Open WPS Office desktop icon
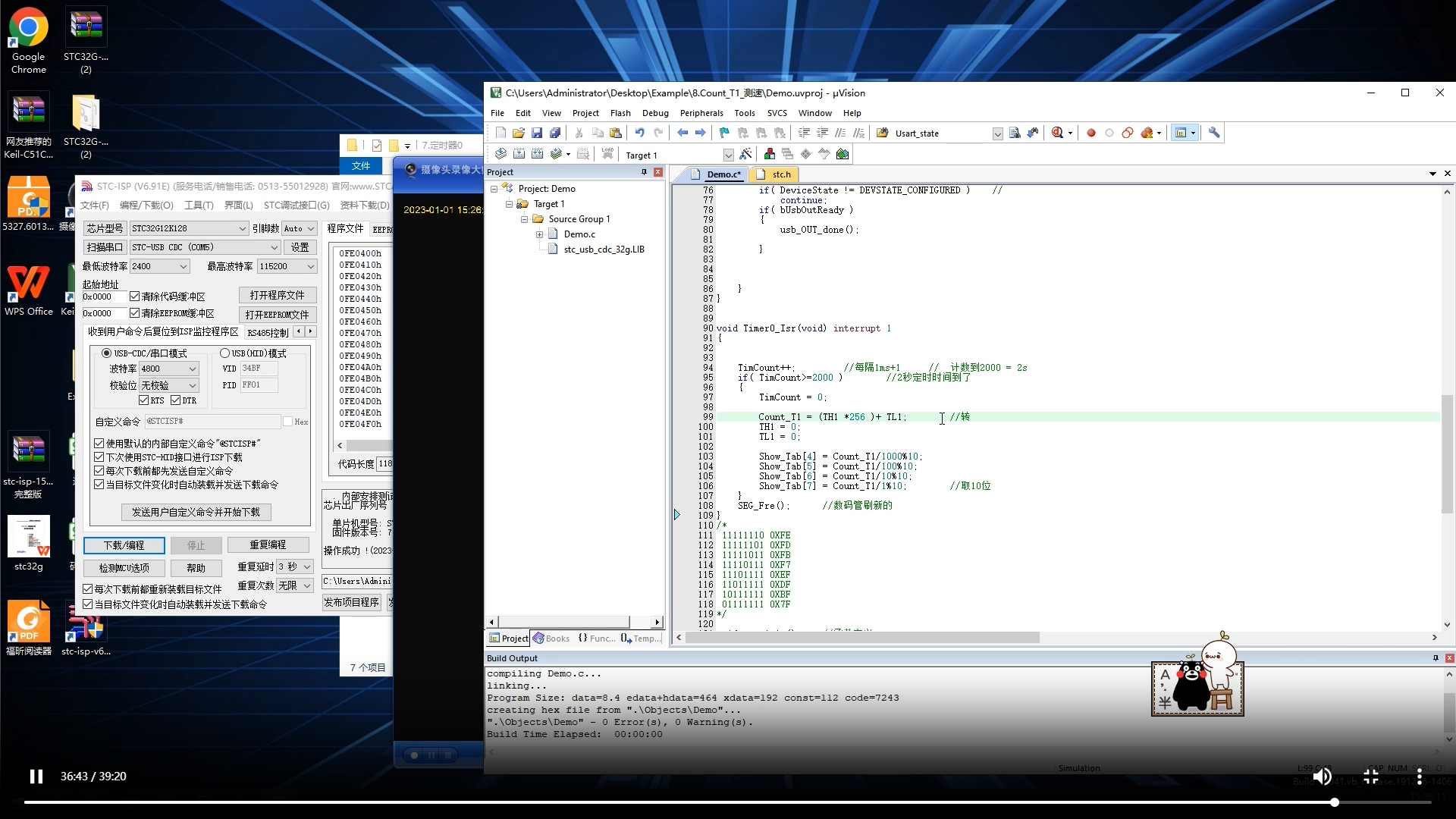 [28, 290]
